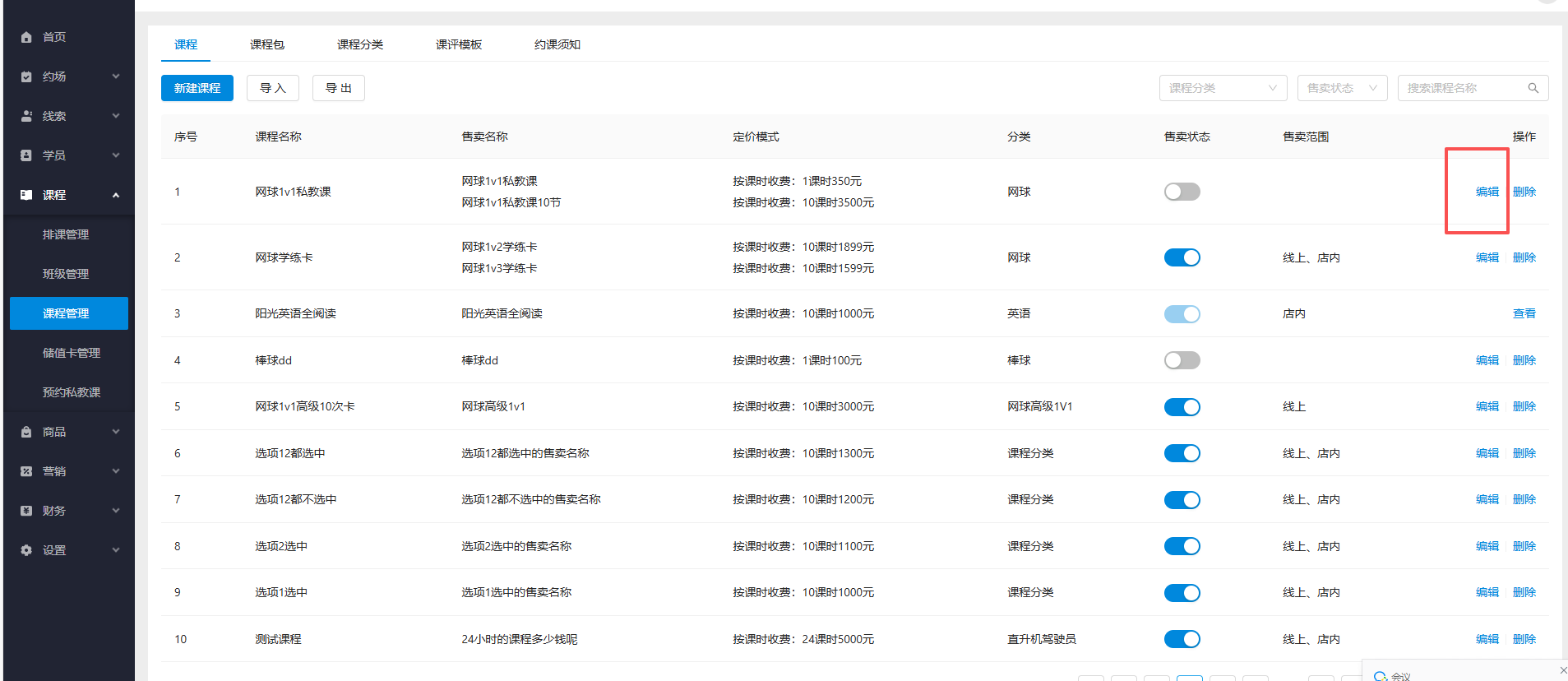Screen dimensions: 1568x681
Task: Click the 导入 button
Action: pyautogui.click(x=273, y=88)
